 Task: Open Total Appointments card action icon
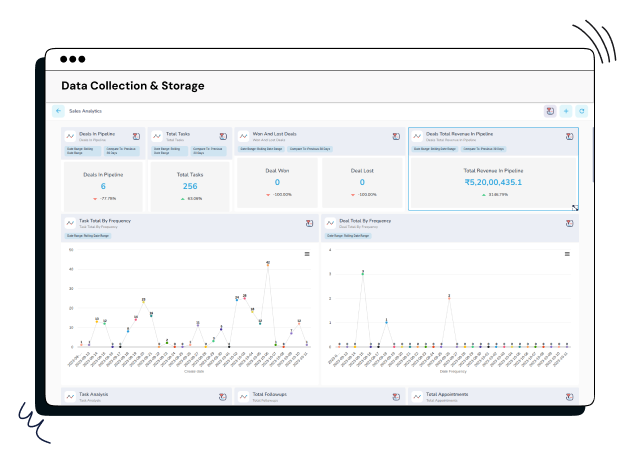569,397
